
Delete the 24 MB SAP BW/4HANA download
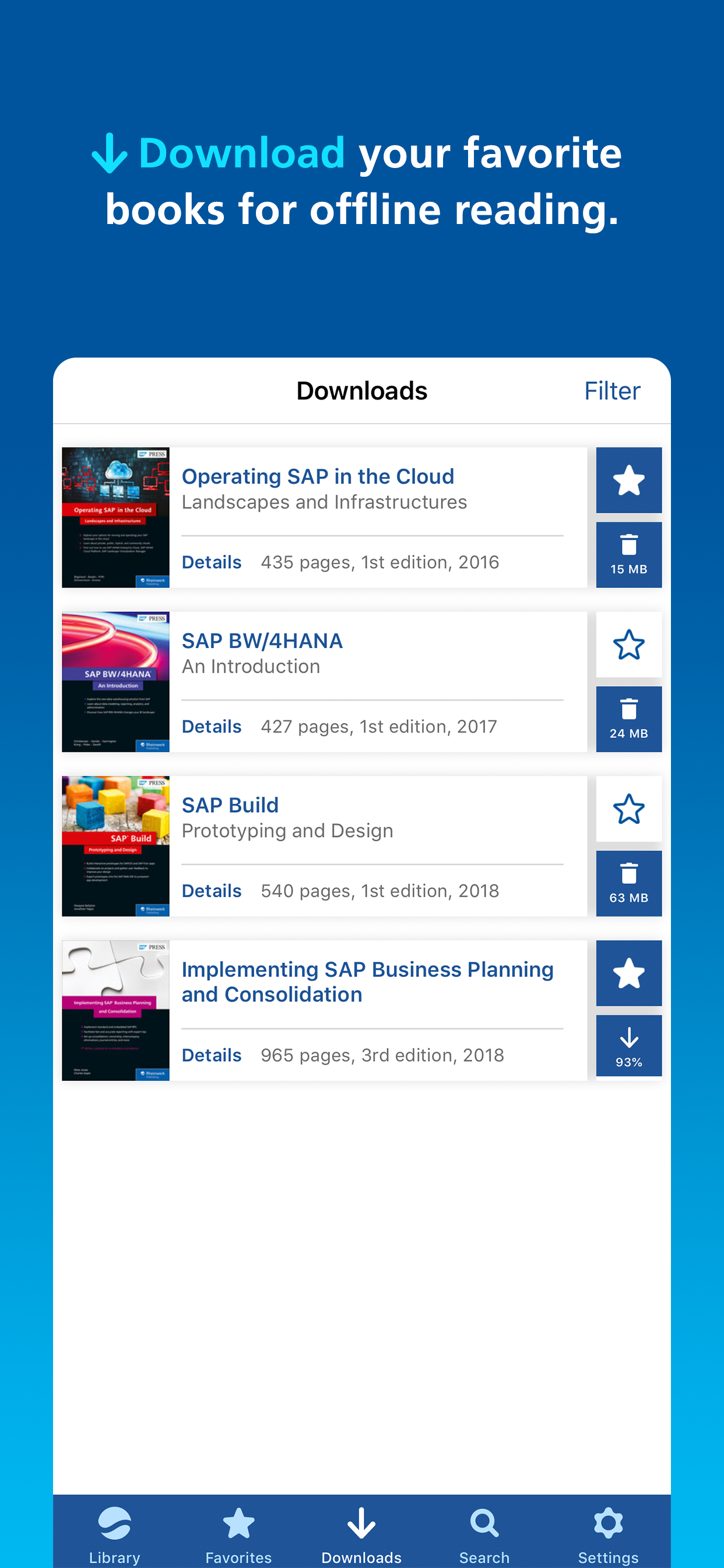(628, 718)
